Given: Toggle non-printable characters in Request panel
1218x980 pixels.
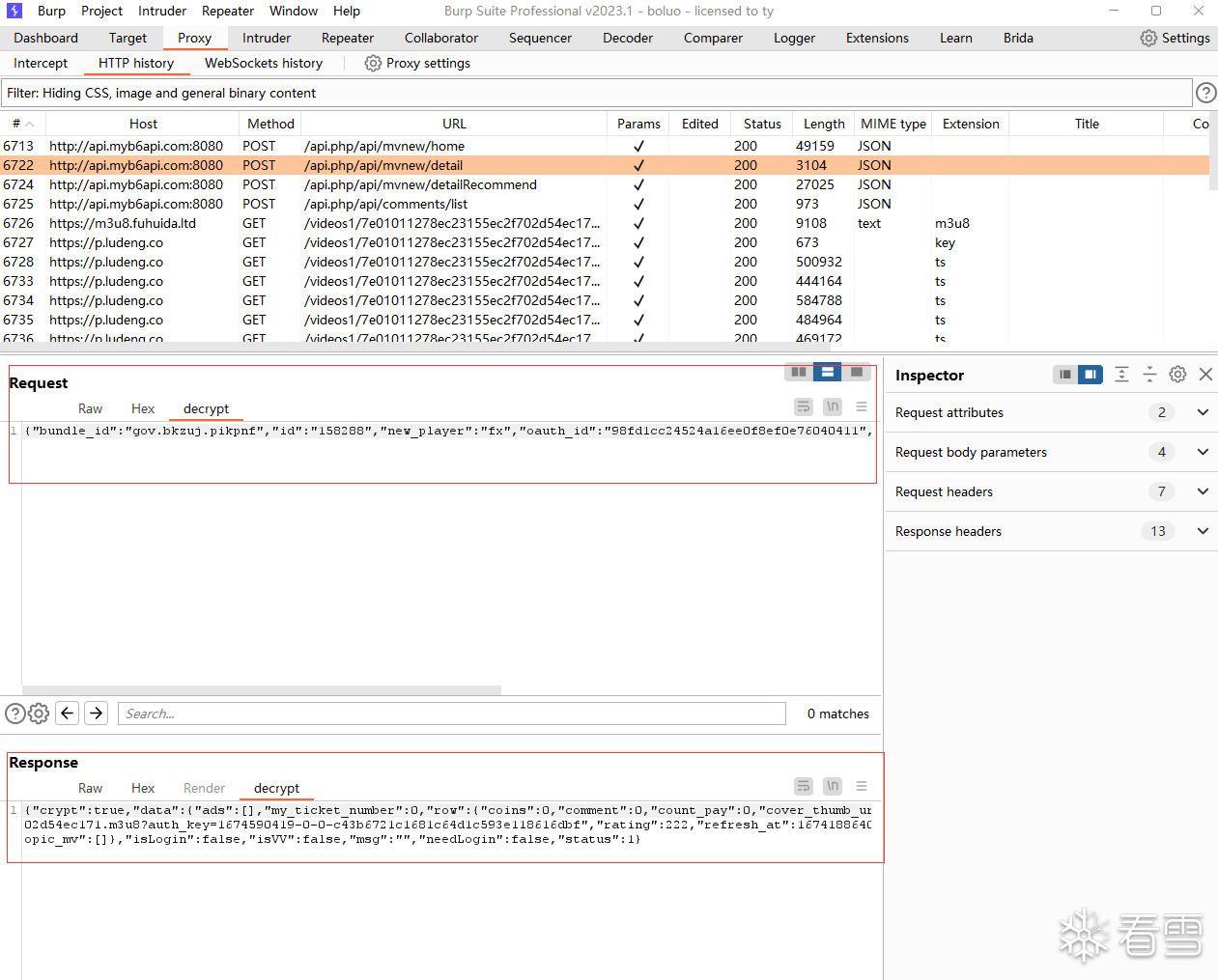Looking at the screenshot, I should point(833,406).
